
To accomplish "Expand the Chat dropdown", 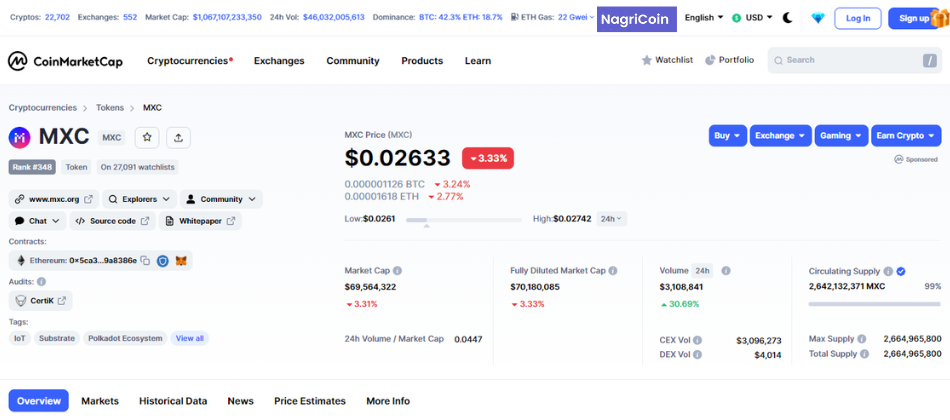I will 38,221.
